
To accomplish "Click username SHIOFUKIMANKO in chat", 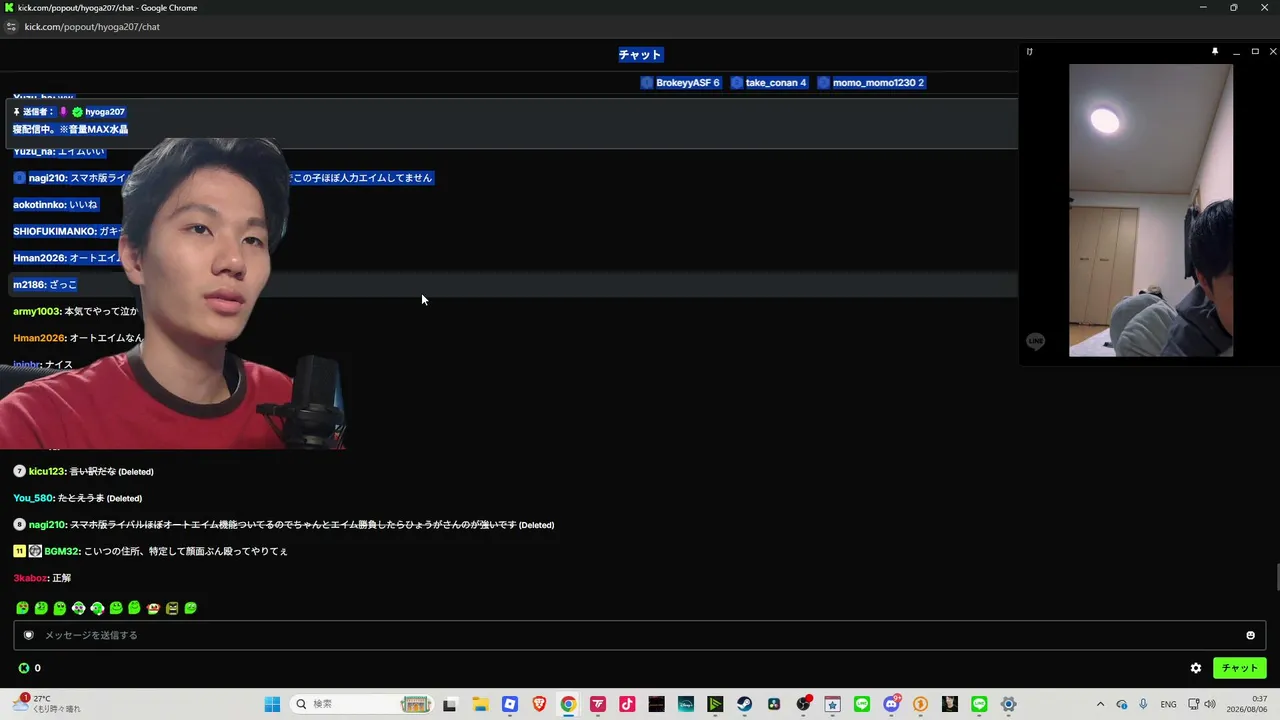I will coord(54,232).
